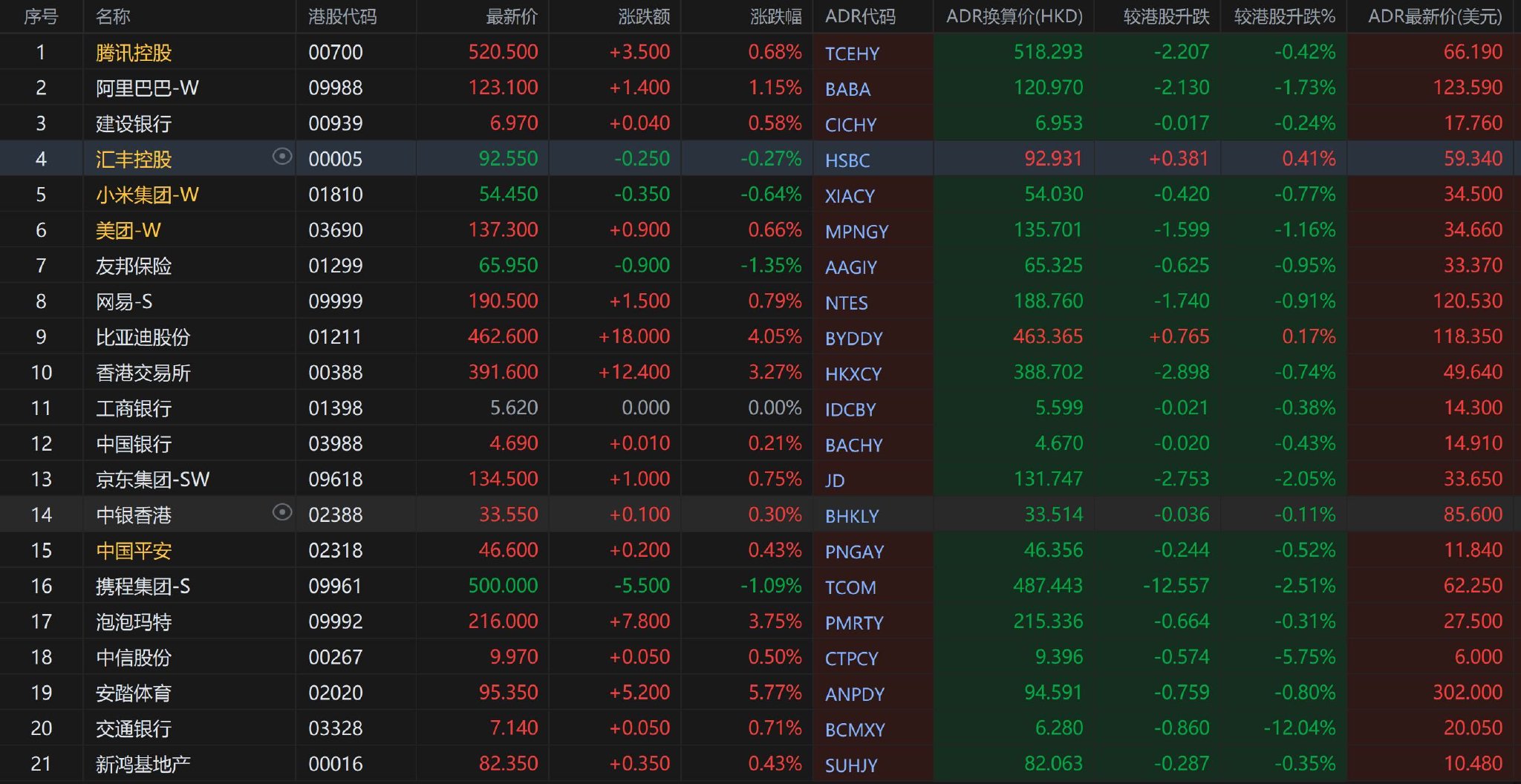Screen dimensions: 1521x784
Task: Click the 序号 column header
Action: (41, 16)
